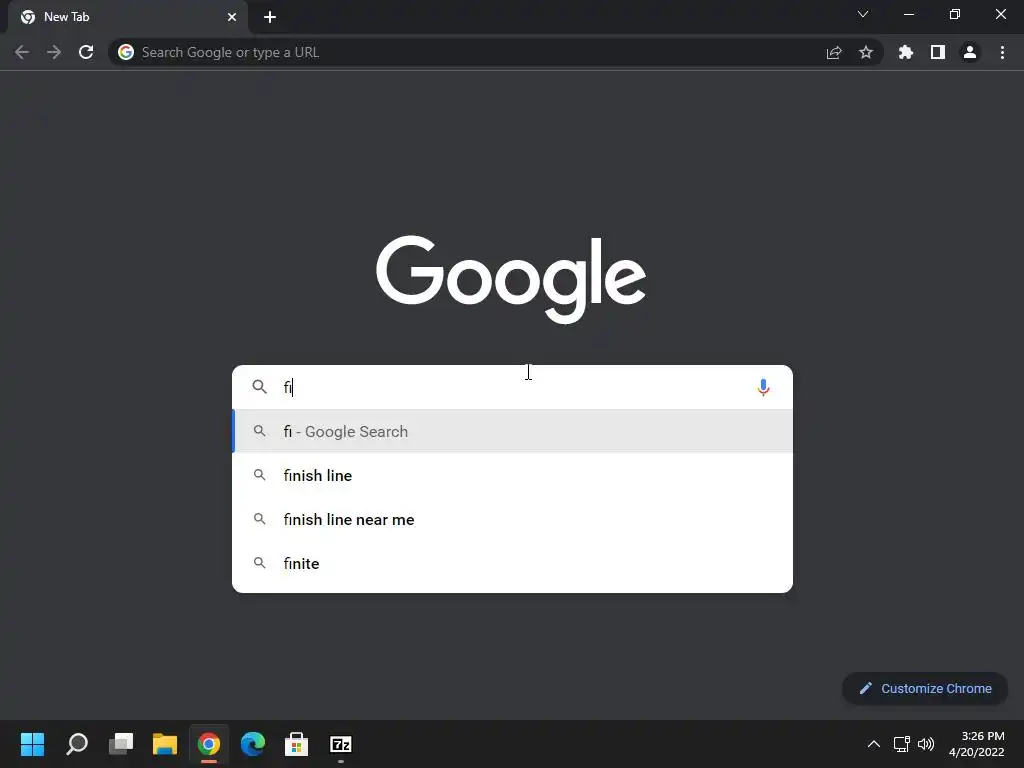Share this page icon in address bar
The image size is (1024, 768).
click(834, 52)
